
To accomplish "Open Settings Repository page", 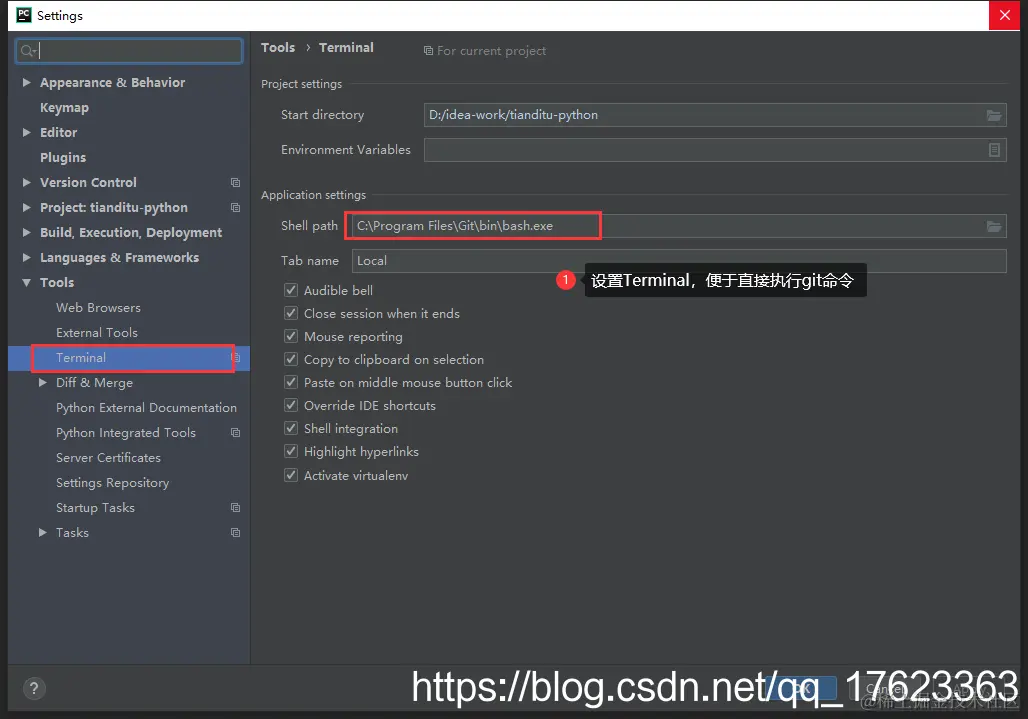I will [112, 483].
